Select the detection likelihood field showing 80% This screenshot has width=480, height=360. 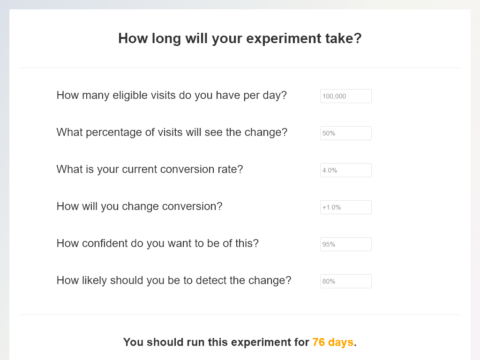coord(346,281)
